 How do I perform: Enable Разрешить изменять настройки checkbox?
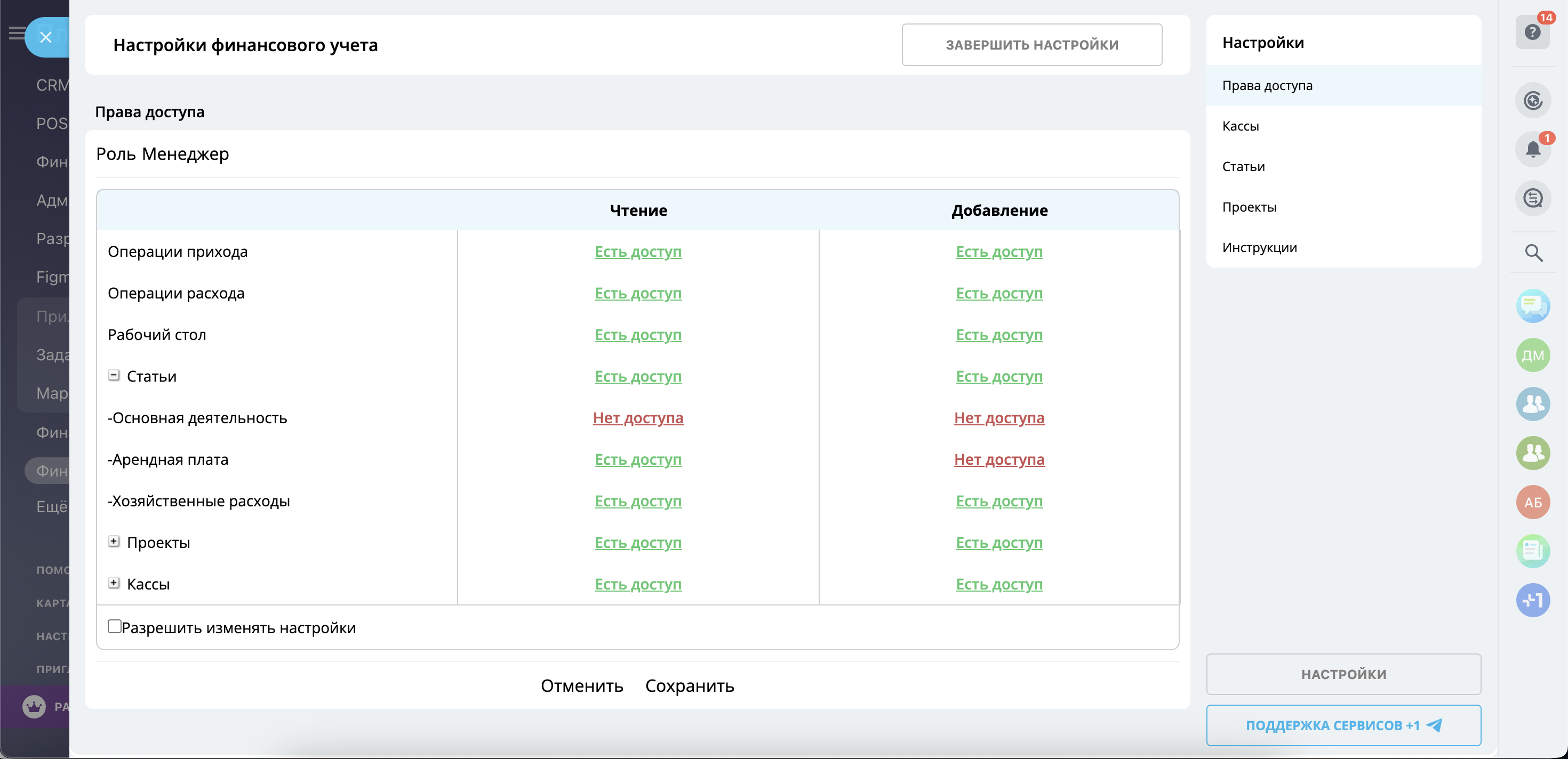point(115,626)
